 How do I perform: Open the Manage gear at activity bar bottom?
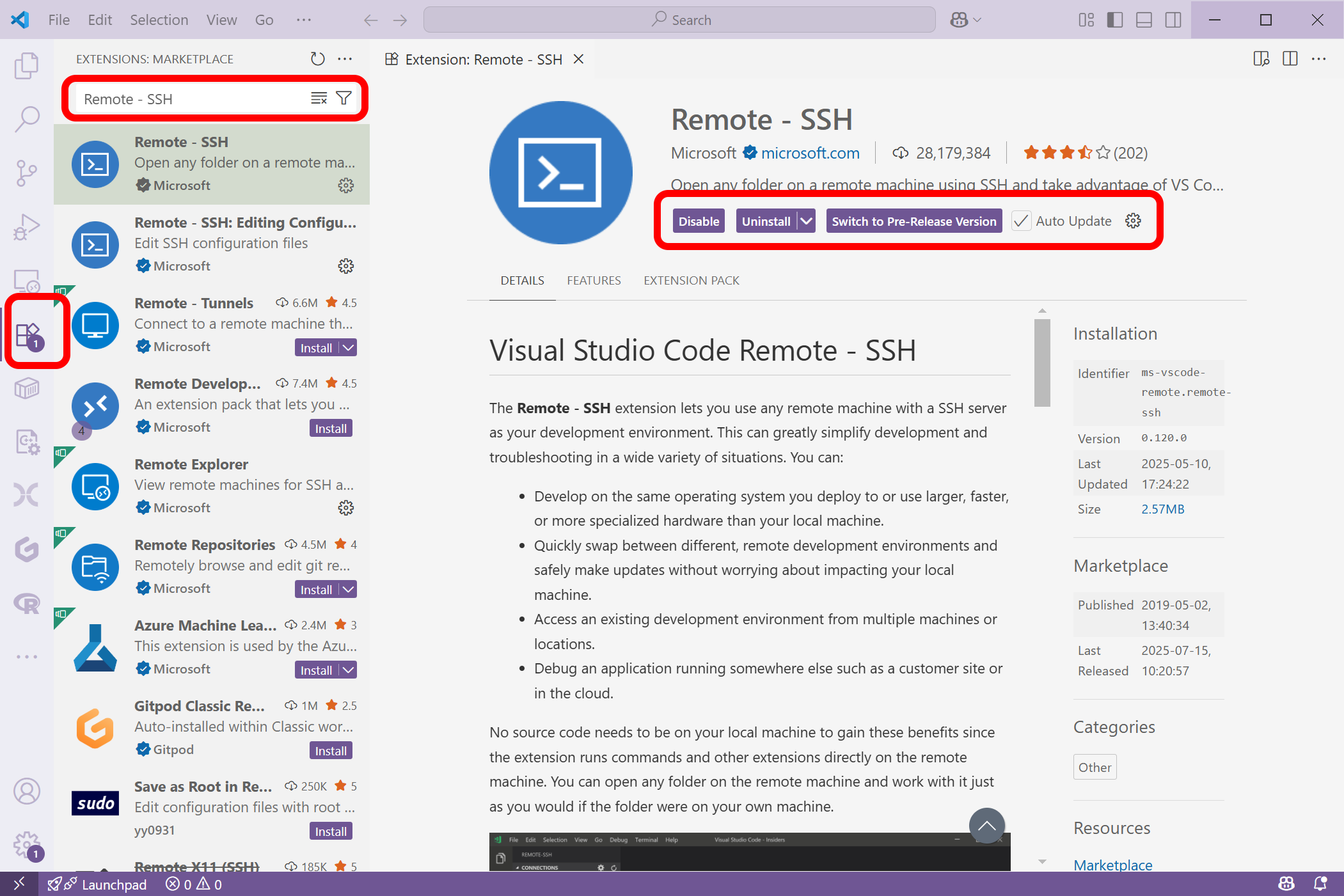coord(26,844)
